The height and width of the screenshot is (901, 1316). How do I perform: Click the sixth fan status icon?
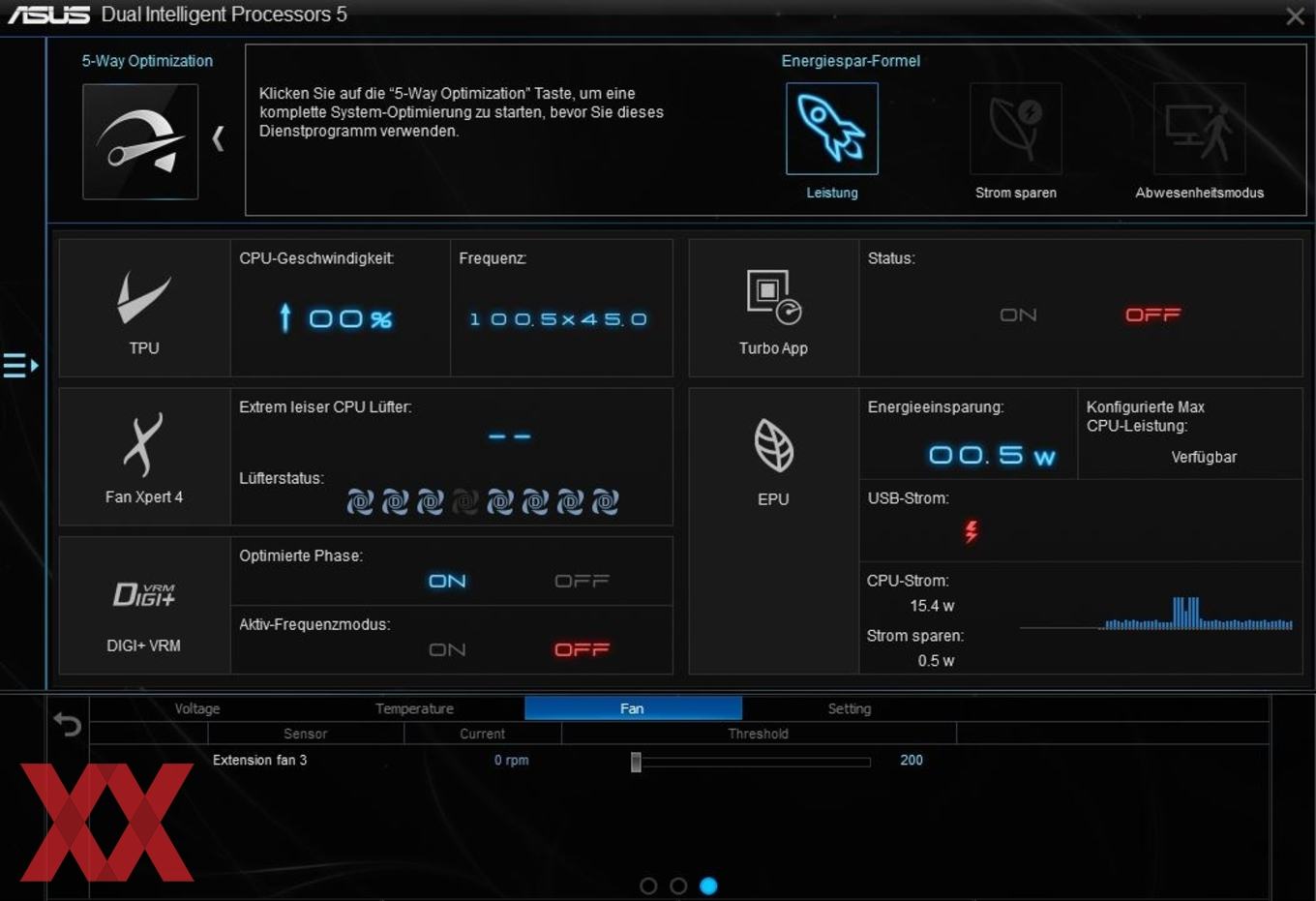click(535, 501)
